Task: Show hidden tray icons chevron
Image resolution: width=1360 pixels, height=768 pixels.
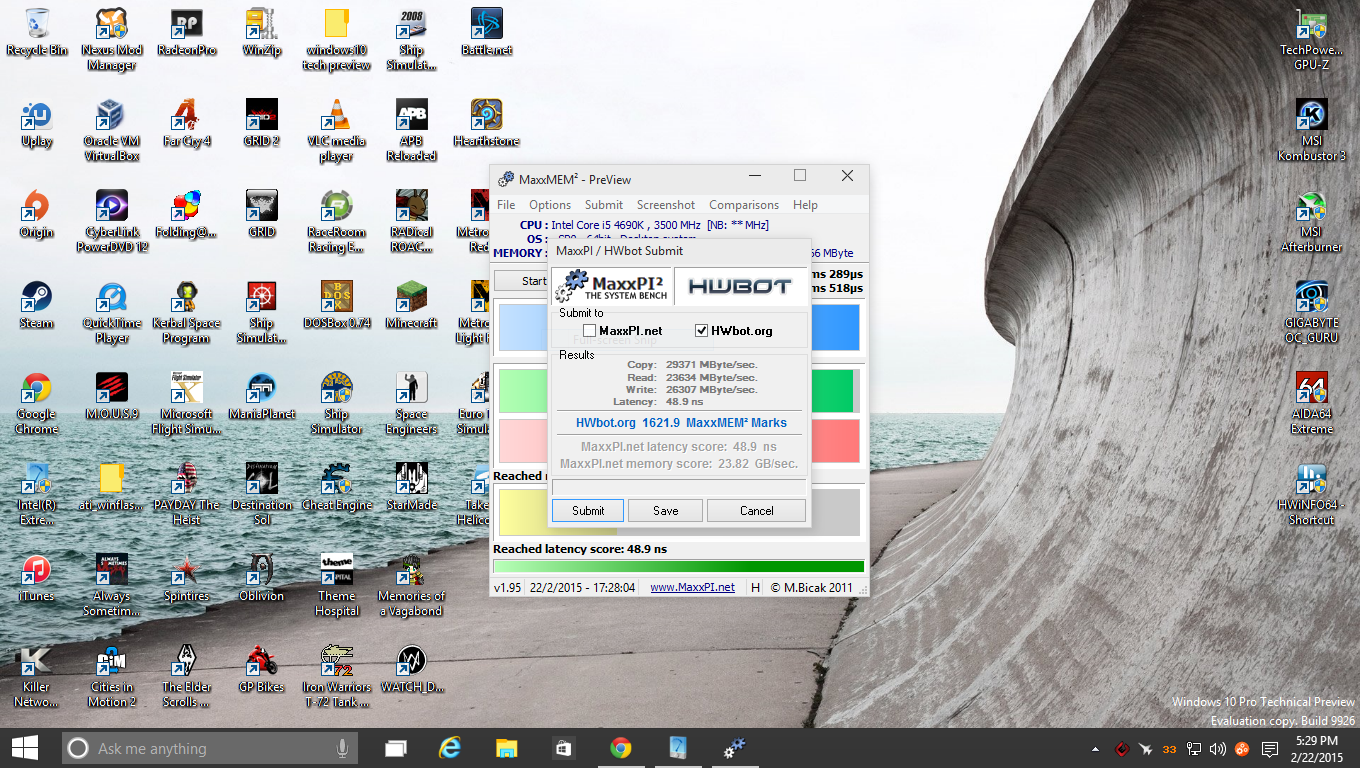Action: [x=1097, y=748]
